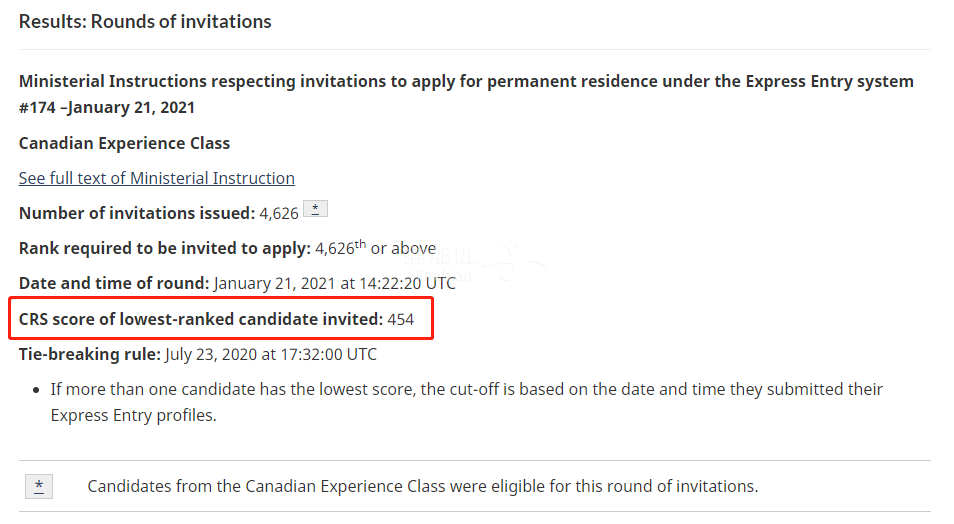Viewport: 954px width, 524px height.
Task: Click the Express Entry profiles text line
Action: (133, 416)
